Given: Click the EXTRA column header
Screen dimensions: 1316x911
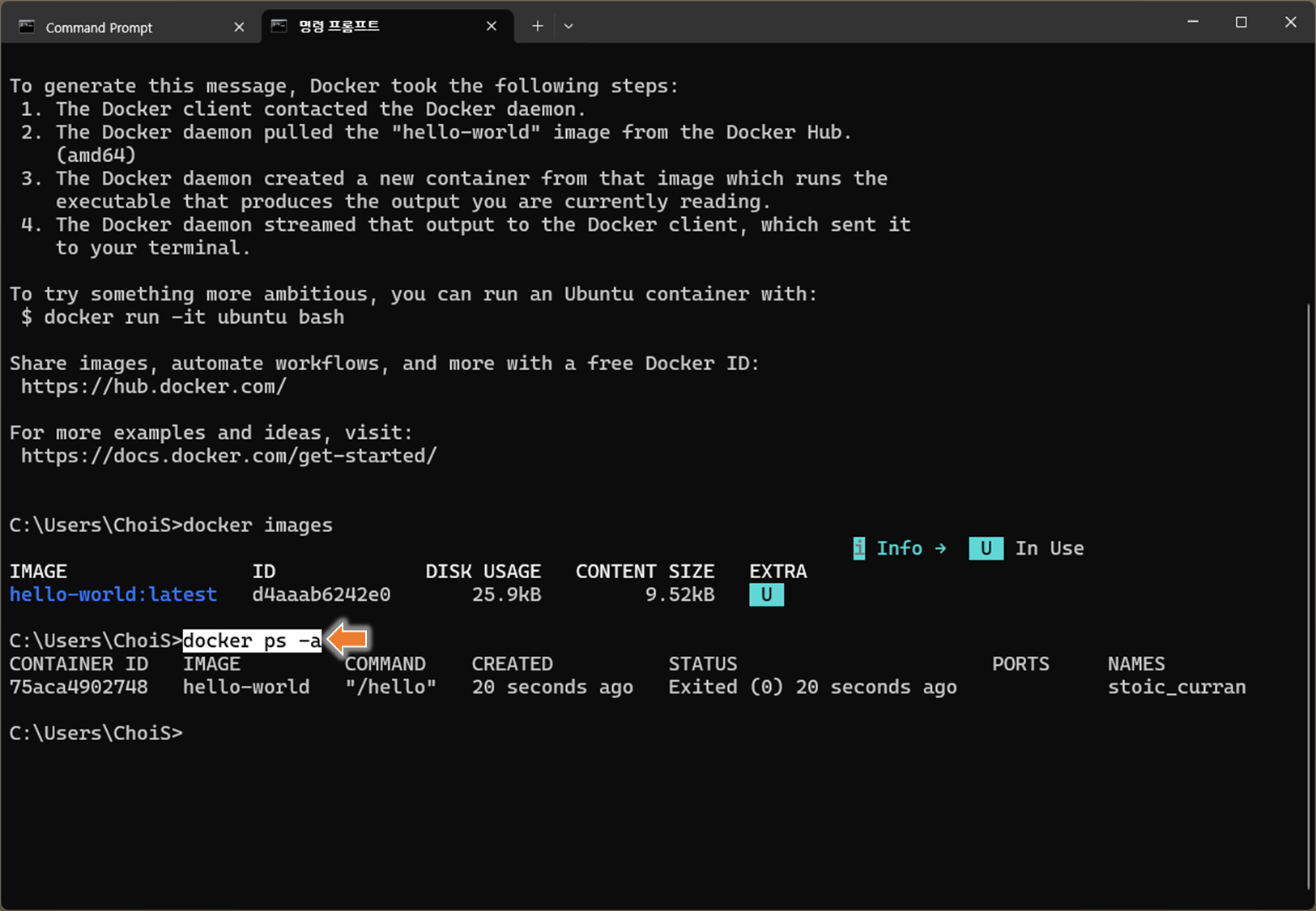Looking at the screenshot, I should click(x=778, y=572).
